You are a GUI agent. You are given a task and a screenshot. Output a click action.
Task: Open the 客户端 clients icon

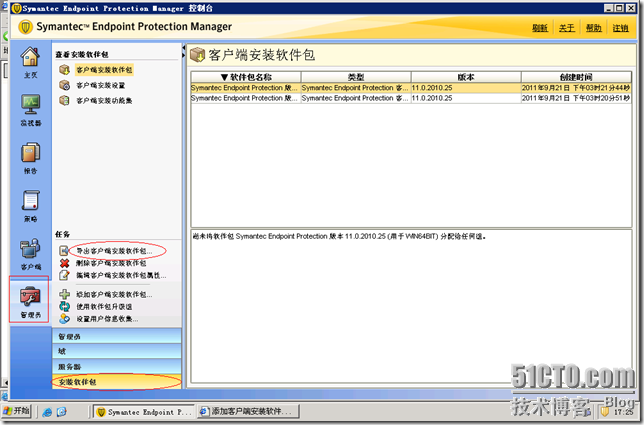tap(30, 249)
